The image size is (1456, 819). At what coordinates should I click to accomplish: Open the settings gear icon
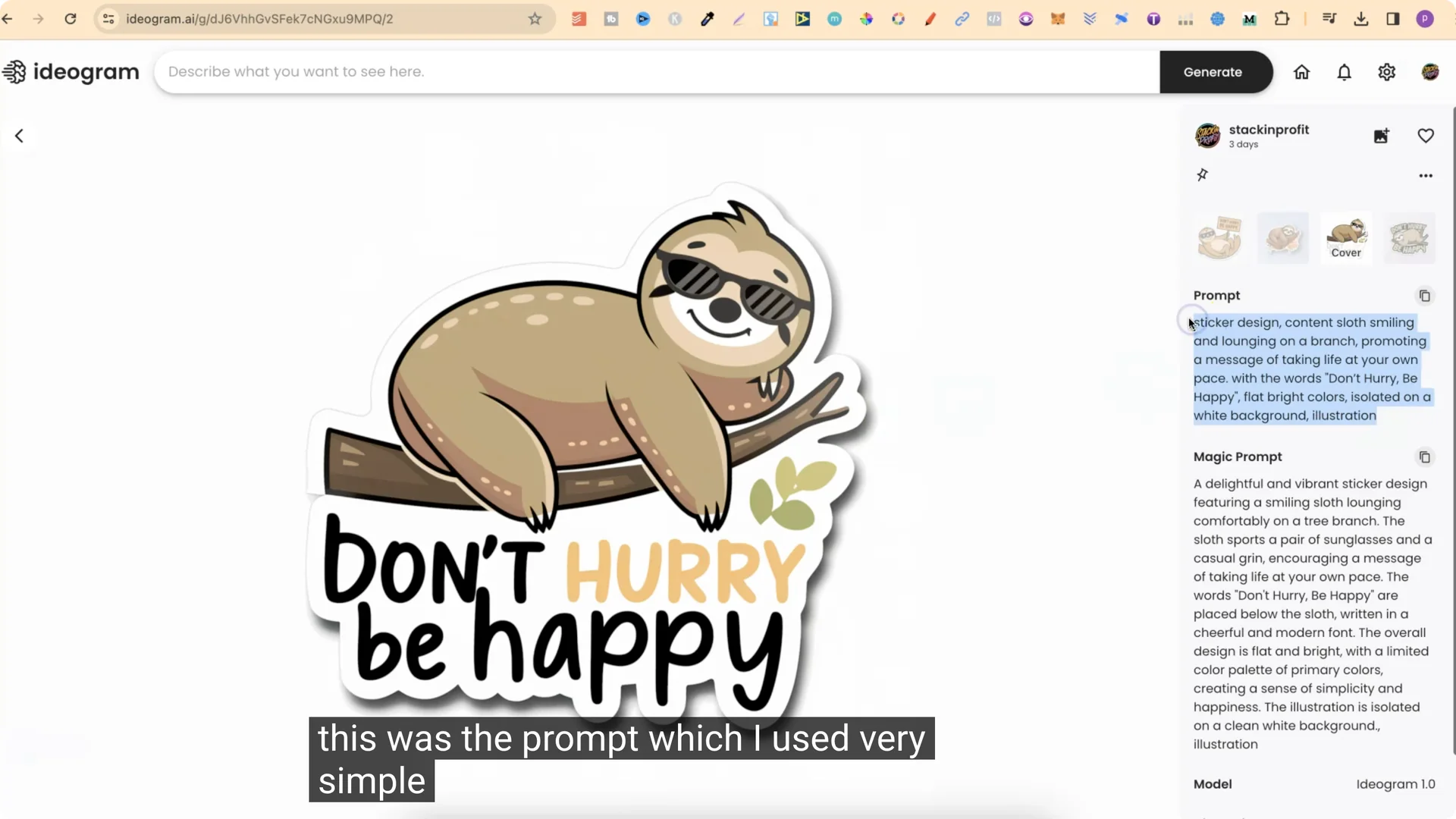[x=1386, y=72]
